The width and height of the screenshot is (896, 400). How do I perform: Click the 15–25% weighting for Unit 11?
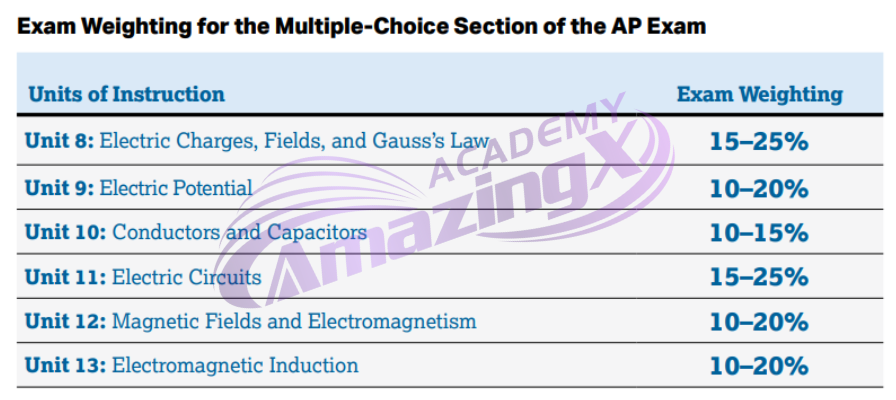(x=759, y=277)
